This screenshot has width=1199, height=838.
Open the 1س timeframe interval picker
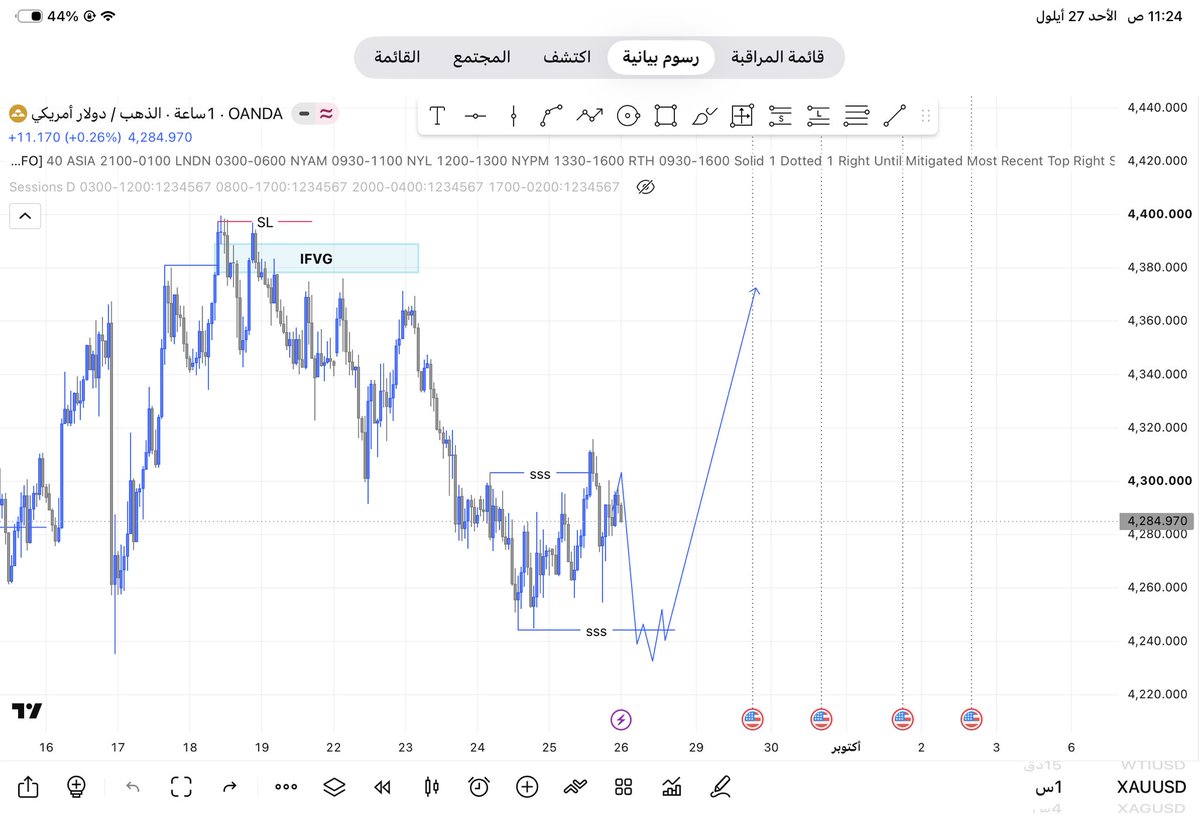click(x=1048, y=787)
